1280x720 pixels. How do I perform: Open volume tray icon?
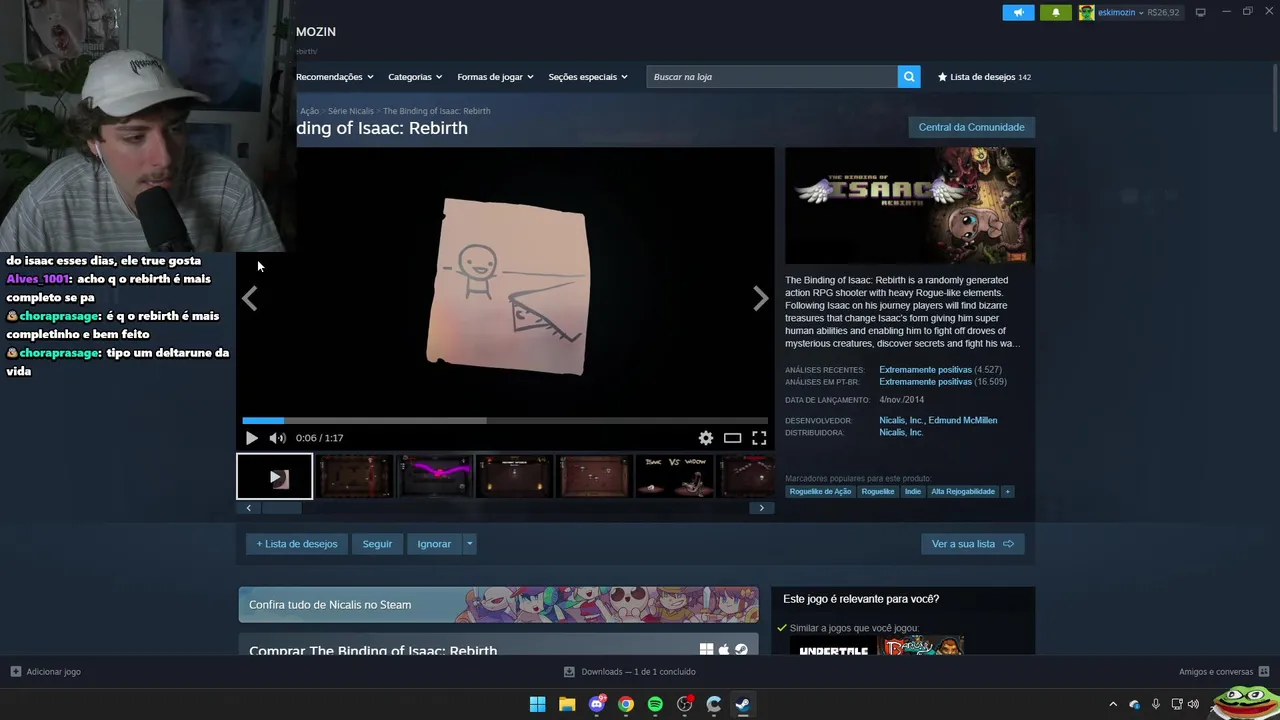[x=1193, y=704]
